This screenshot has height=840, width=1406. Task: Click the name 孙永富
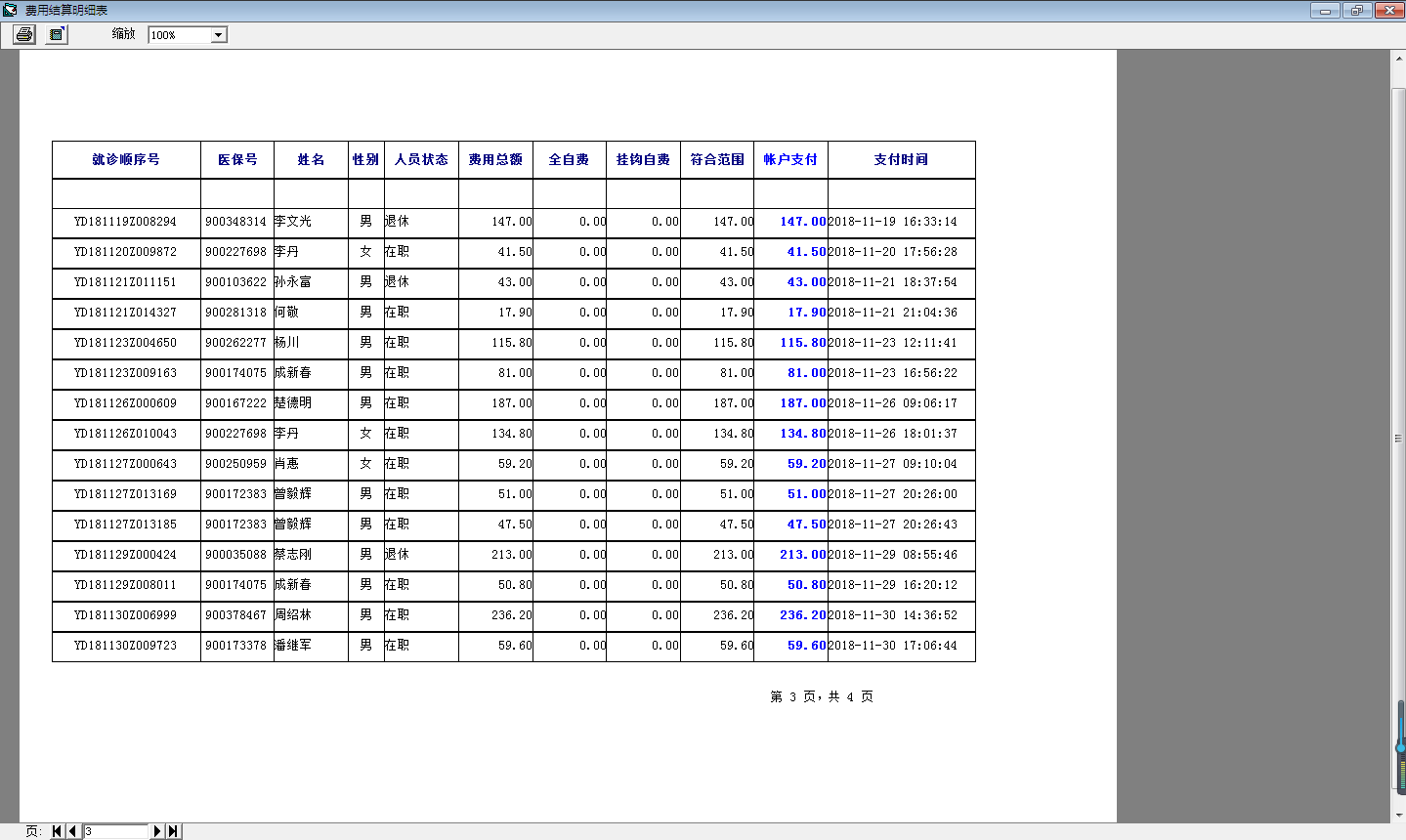[x=293, y=282]
